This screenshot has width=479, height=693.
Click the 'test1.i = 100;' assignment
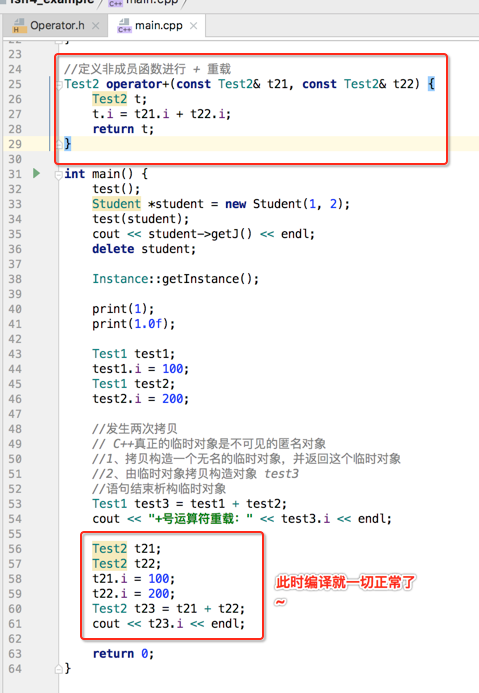[x=141, y=369]
